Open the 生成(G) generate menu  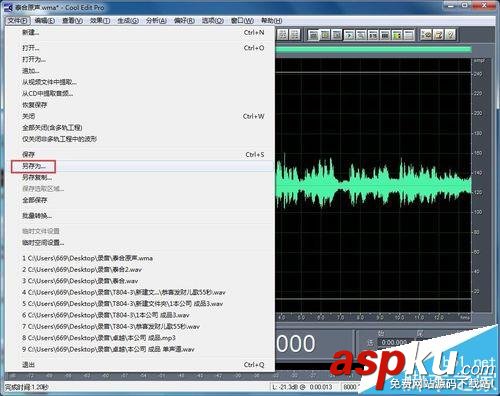tap(128, 21)
